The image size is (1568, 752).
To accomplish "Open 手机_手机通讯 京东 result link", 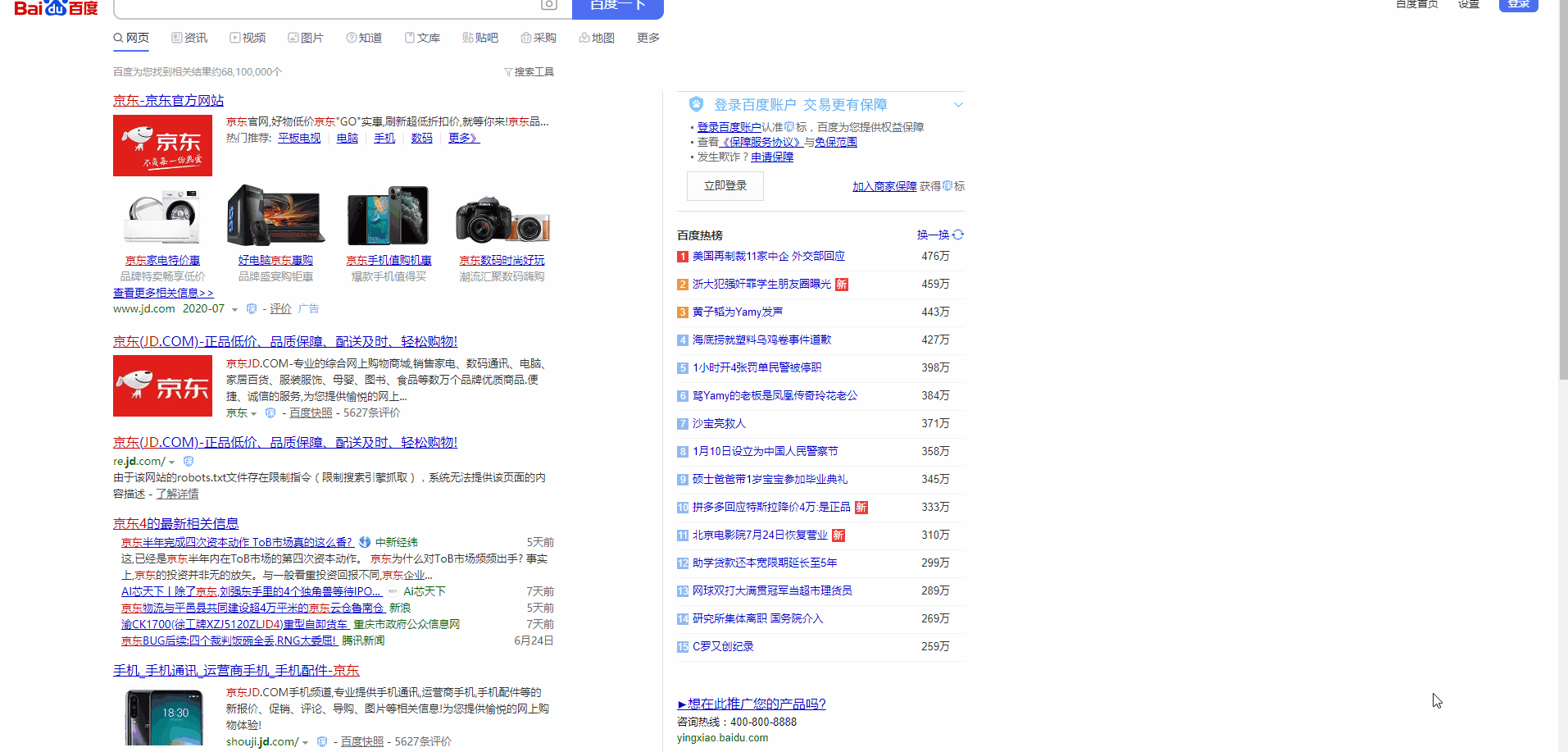I will pos(236,671).
